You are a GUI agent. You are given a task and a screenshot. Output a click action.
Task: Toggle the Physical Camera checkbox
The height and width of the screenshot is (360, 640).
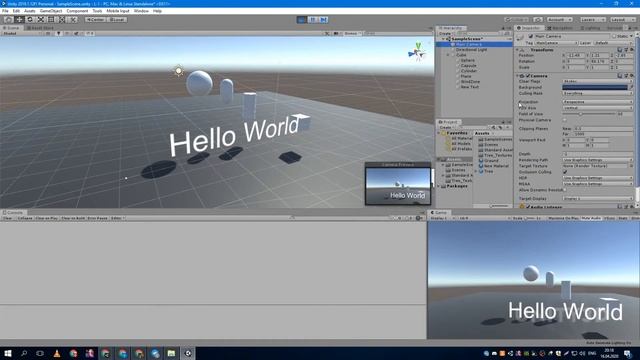pos(565,120)
